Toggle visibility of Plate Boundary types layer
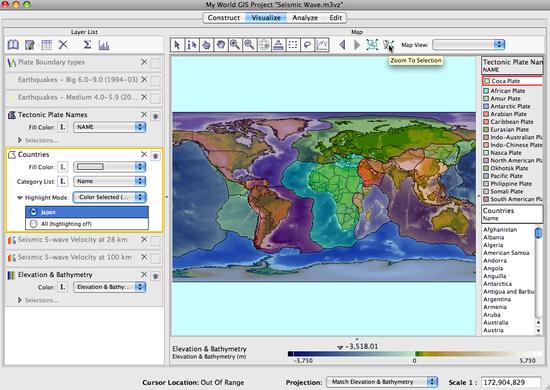The image size is (550, 390). tap(155, 63)
